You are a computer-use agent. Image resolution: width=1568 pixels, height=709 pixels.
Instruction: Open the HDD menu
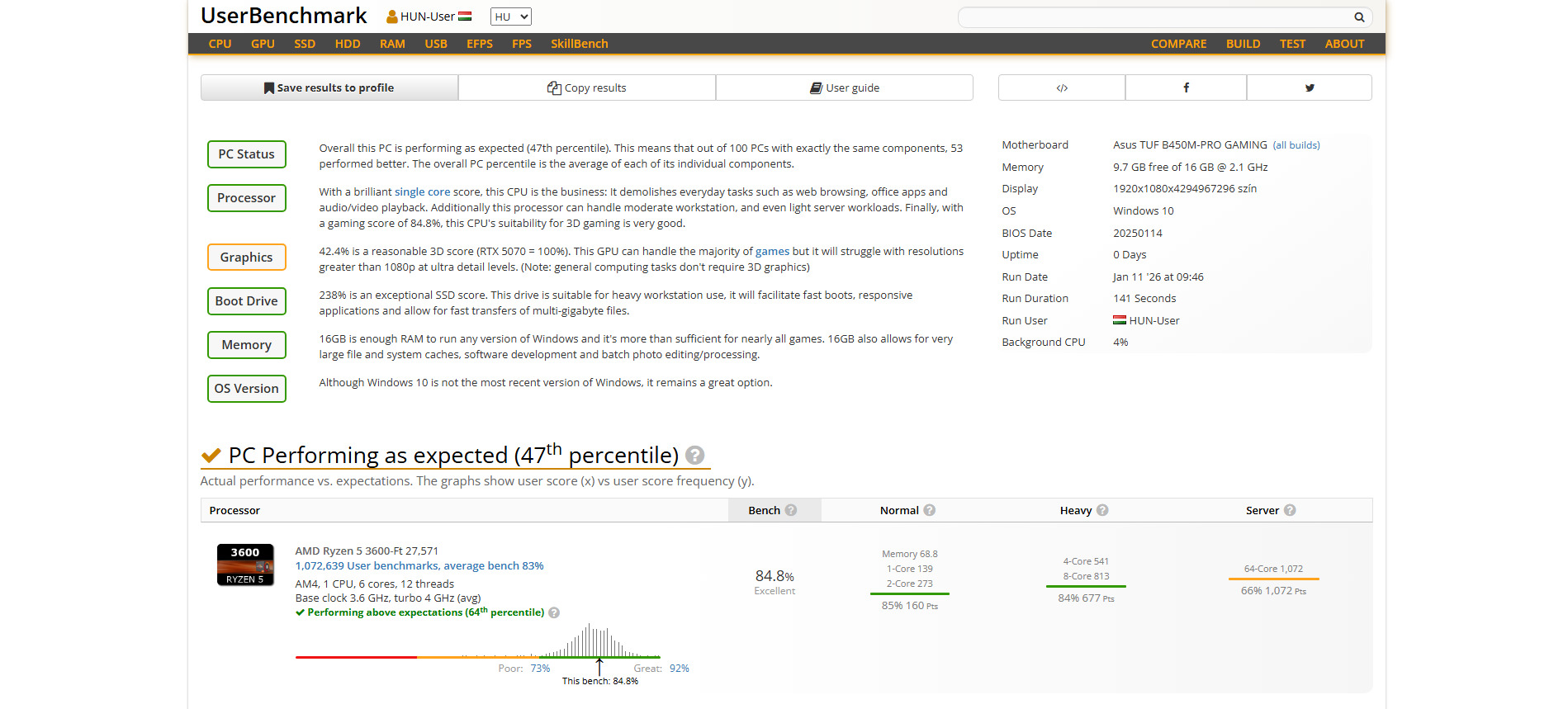[348, 44]
